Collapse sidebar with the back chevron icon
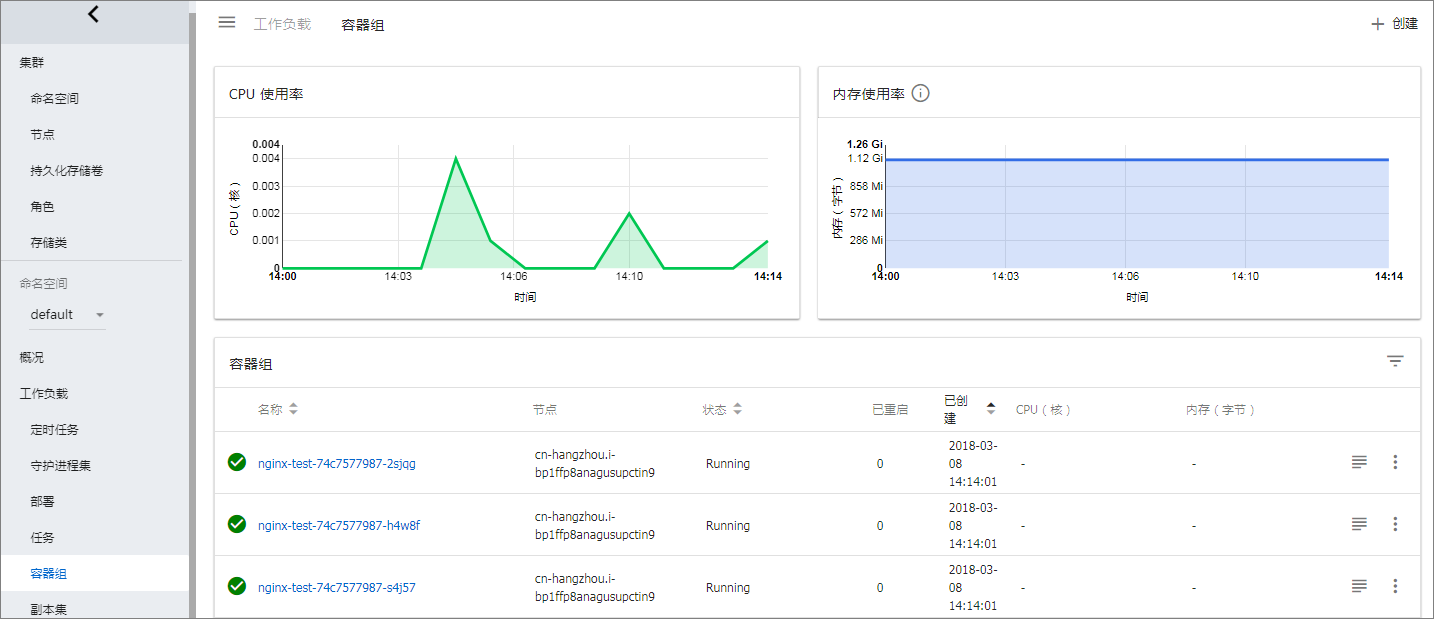1434x619 pixels. click(x=93, y=14)
